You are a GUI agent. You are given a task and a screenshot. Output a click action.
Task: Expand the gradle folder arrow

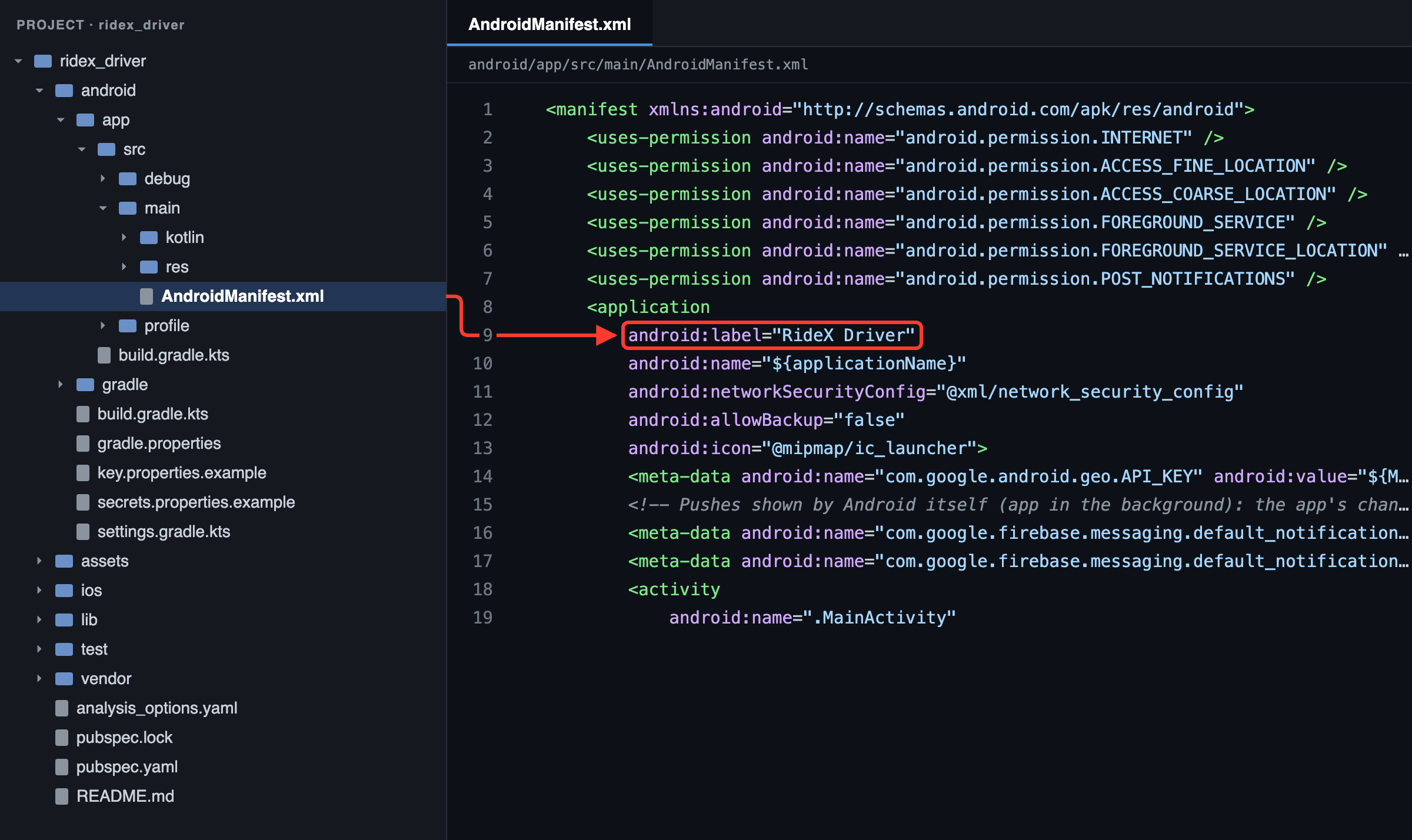coord(61,385)
